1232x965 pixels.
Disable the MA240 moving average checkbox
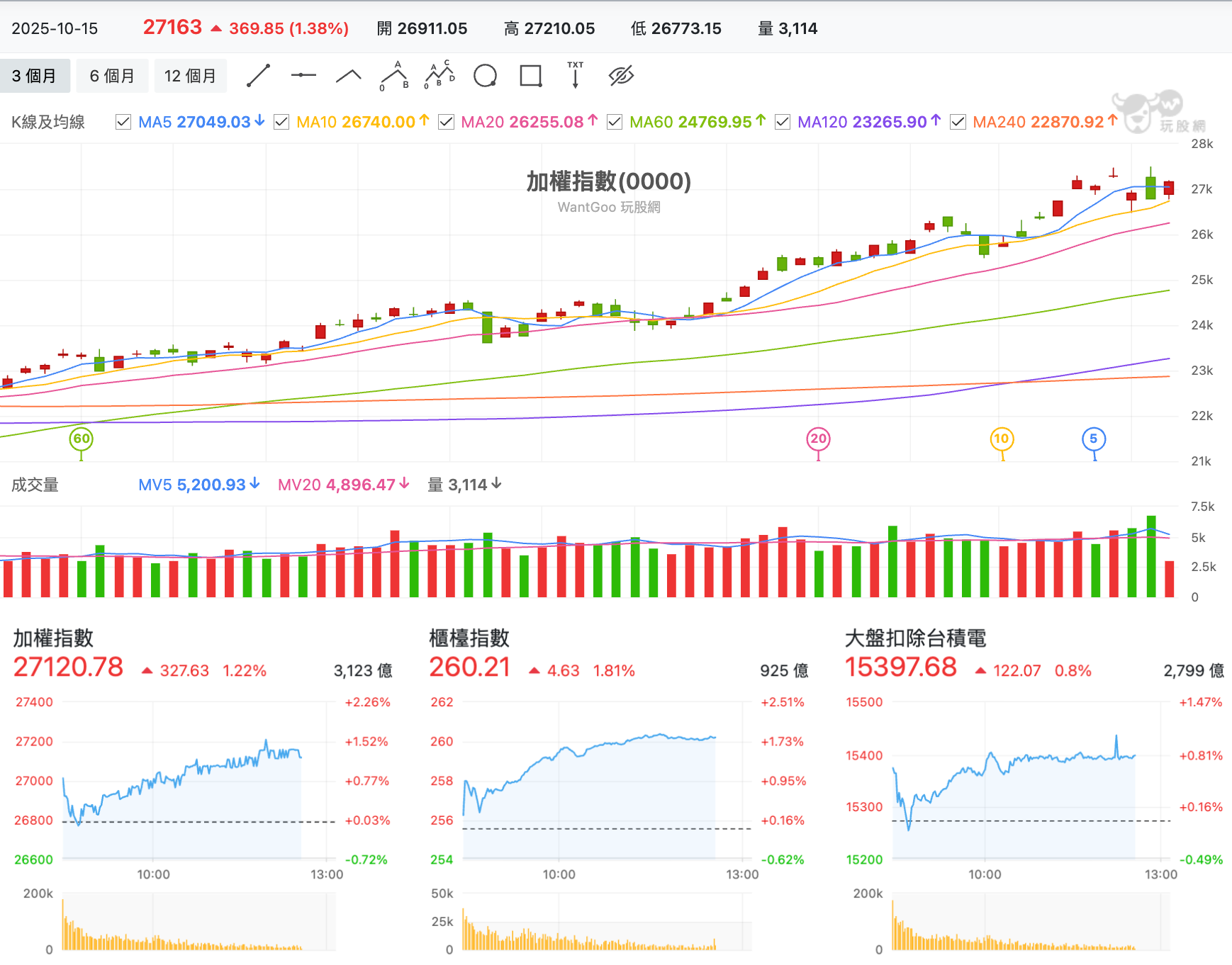[x=958, y=122]
